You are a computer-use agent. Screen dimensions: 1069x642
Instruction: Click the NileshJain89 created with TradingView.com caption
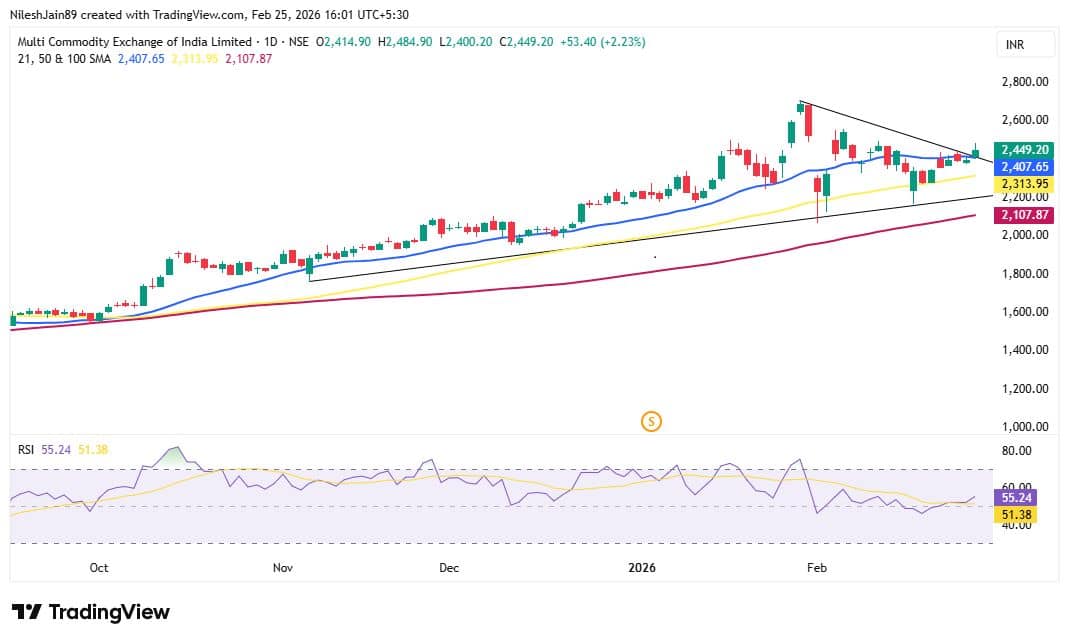tap(209, 14)
